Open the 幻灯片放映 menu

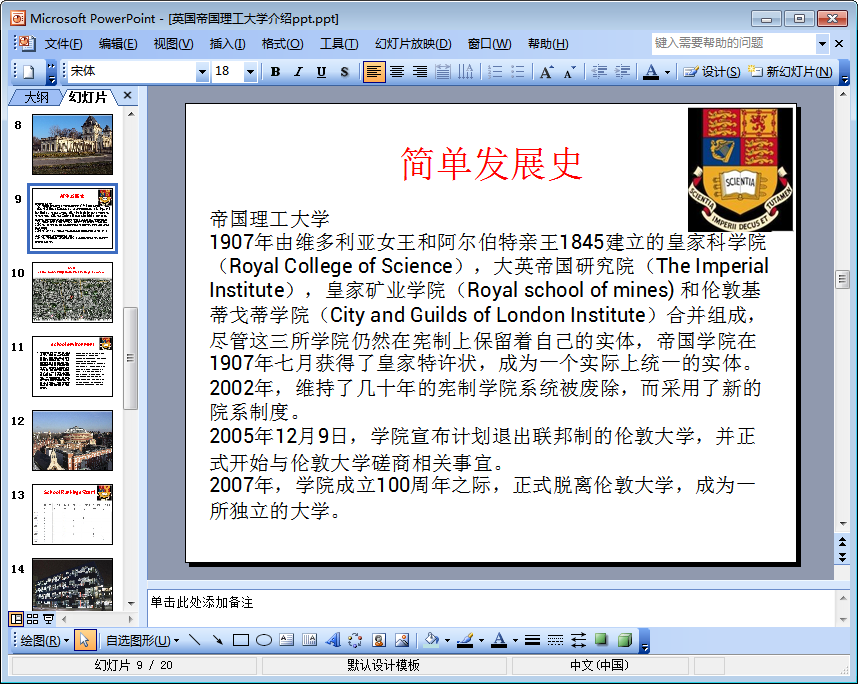click(x=413, y=44)
